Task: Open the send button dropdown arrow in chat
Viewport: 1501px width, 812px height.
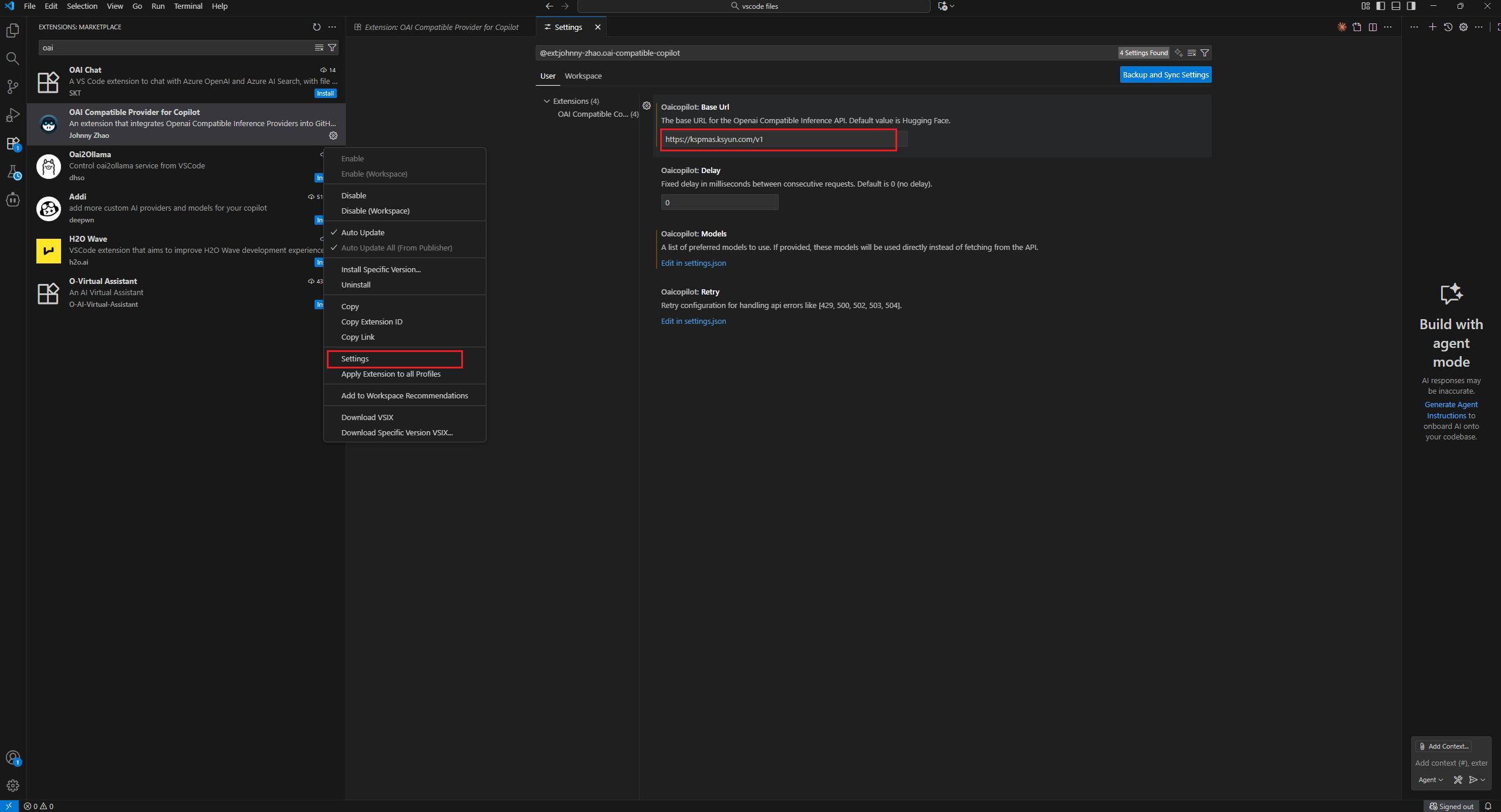Action: [1483, 780]
